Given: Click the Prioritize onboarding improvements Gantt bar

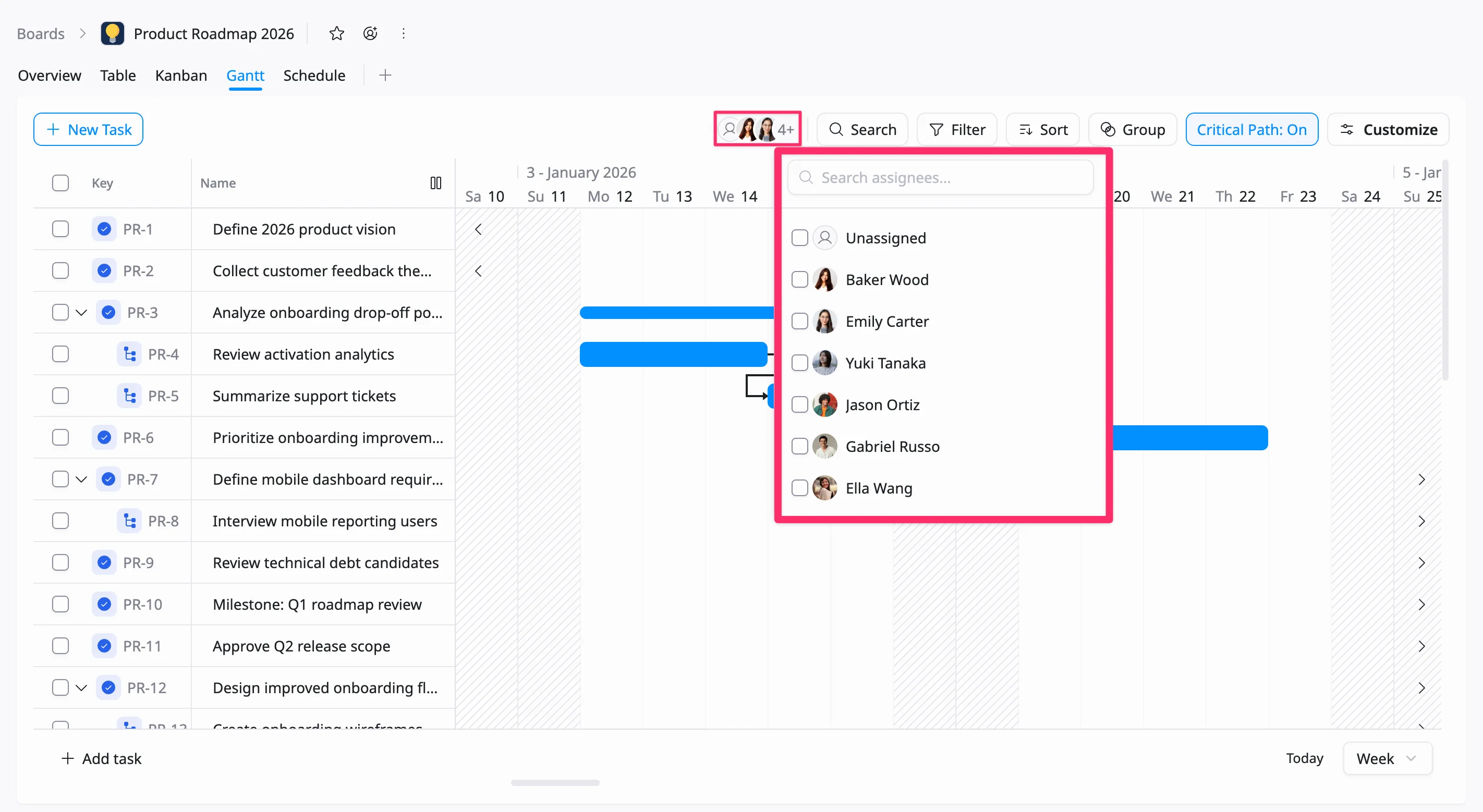Looking at the screenshot, I should click(x=1190, y=438).
